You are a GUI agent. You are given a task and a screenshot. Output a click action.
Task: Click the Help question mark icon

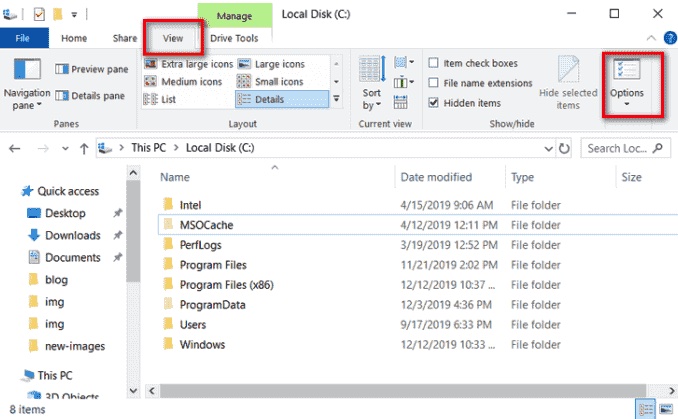(x=670, y=38)
